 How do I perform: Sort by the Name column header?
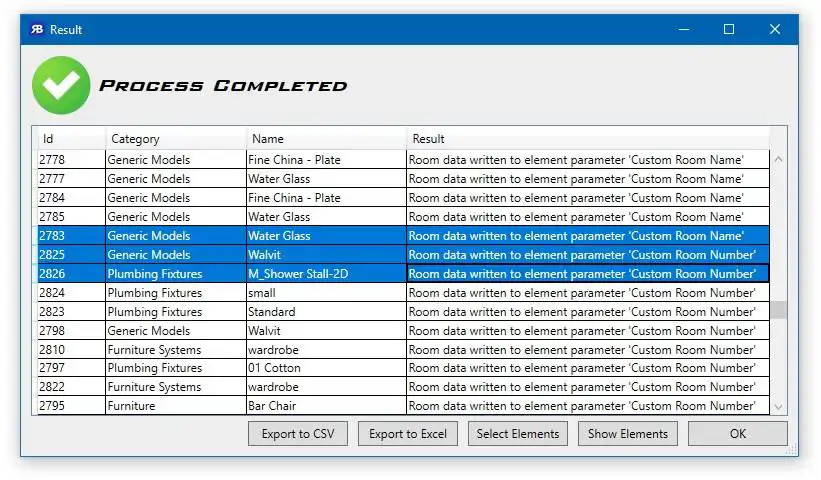tap(326, 139)
